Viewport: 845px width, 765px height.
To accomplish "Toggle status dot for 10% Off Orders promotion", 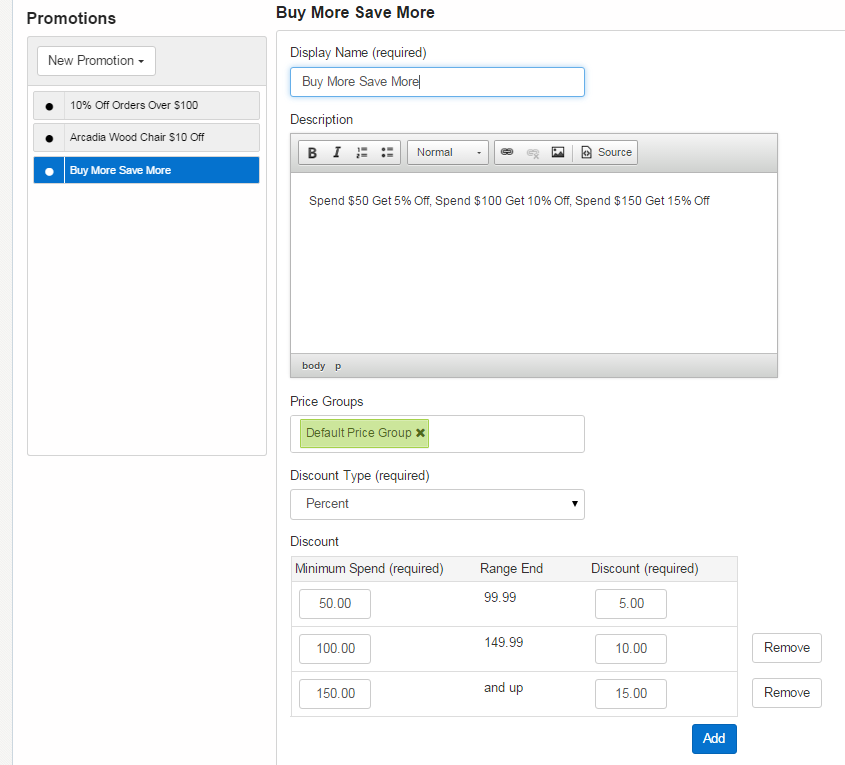I will tap(49, 106).
